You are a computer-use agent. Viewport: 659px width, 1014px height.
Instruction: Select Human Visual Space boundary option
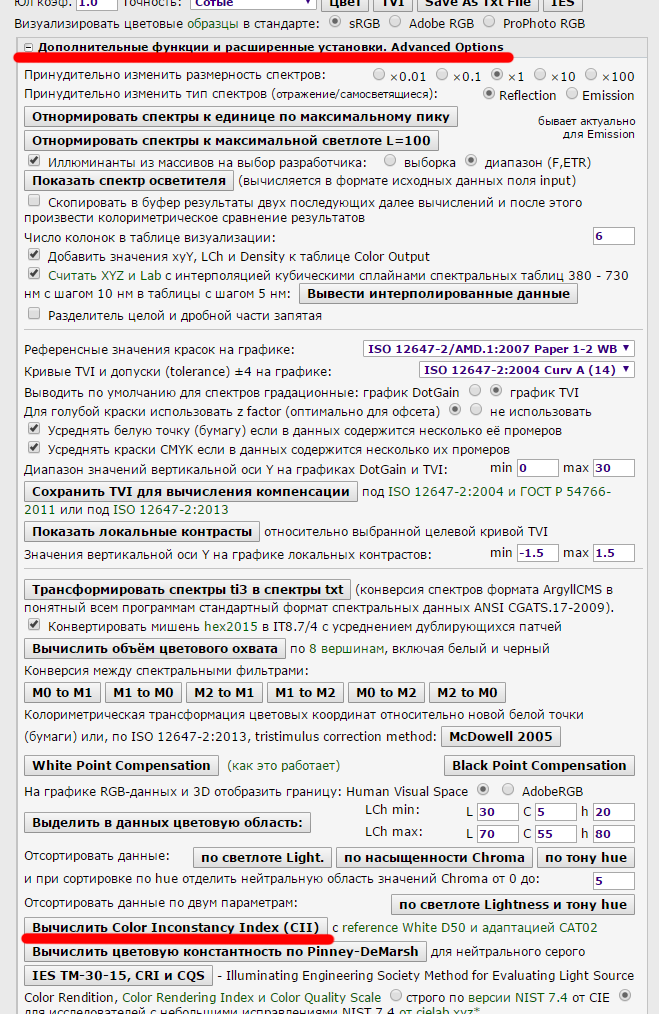[x=482, y=790]
